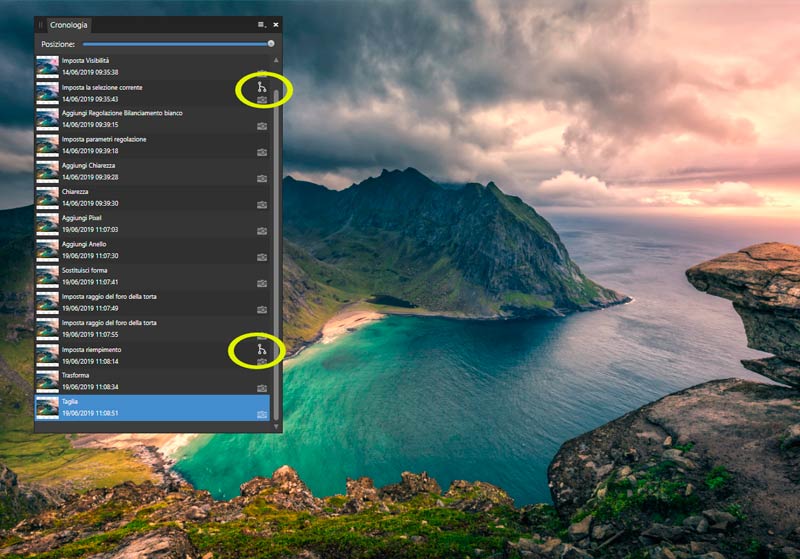The image size is (800, 559).
Task: Click timestamp 19/06/2019 11:07:03
Action: [90, 230]
